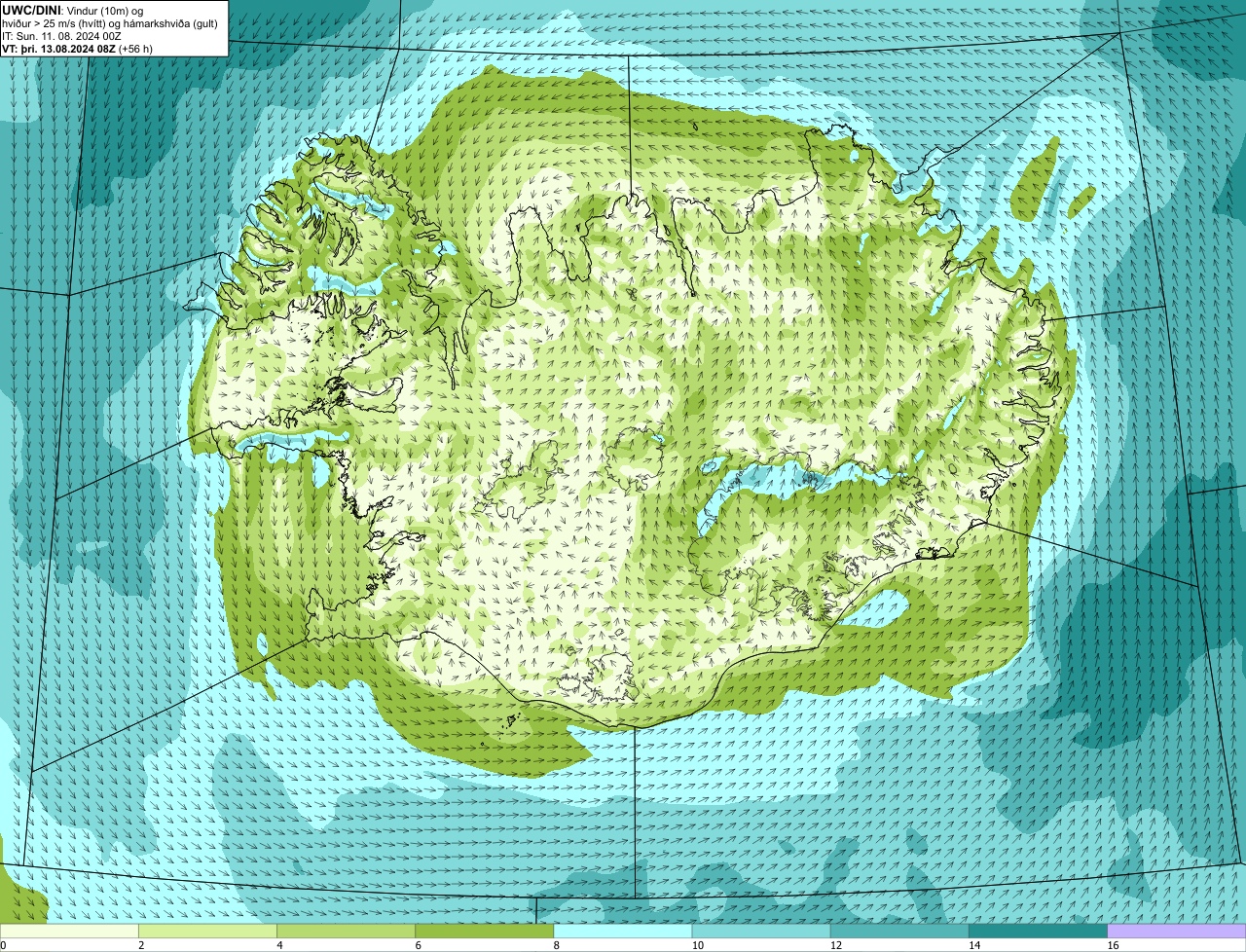1246x952 pixels.
Task: Click the '12' label under the color scale
Action: point(836,945)
